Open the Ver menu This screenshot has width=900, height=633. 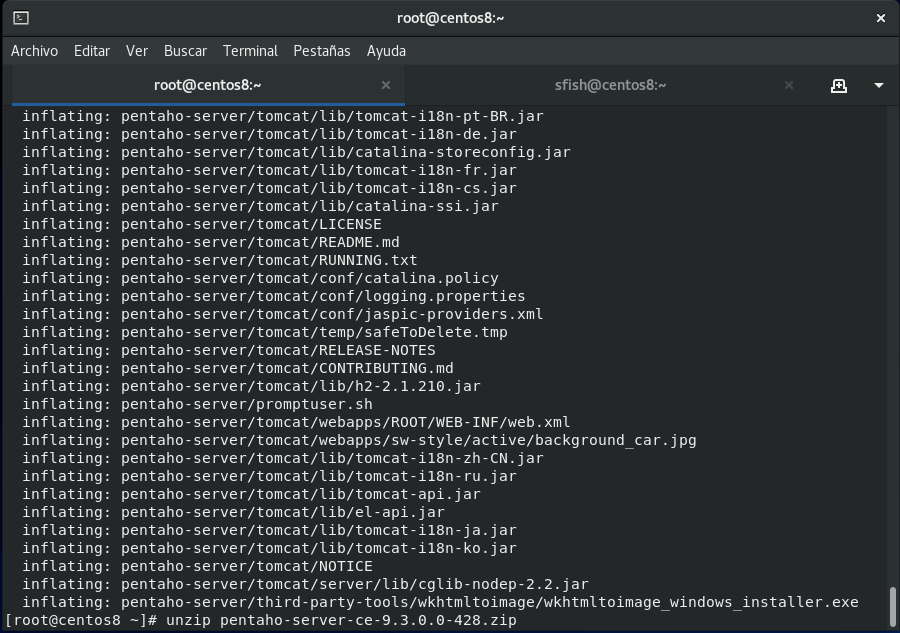(x=137, y=51)
